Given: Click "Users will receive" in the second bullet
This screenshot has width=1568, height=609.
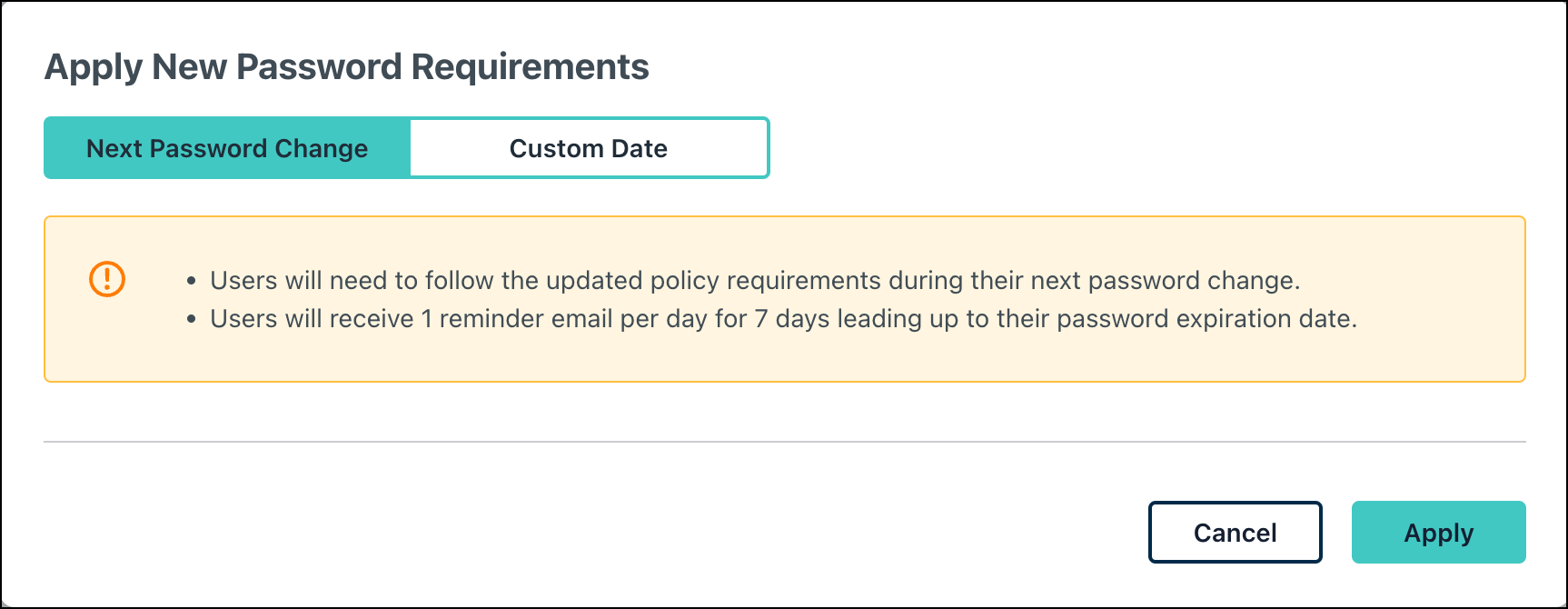Looking at the screenshot, I should point(312,319).
